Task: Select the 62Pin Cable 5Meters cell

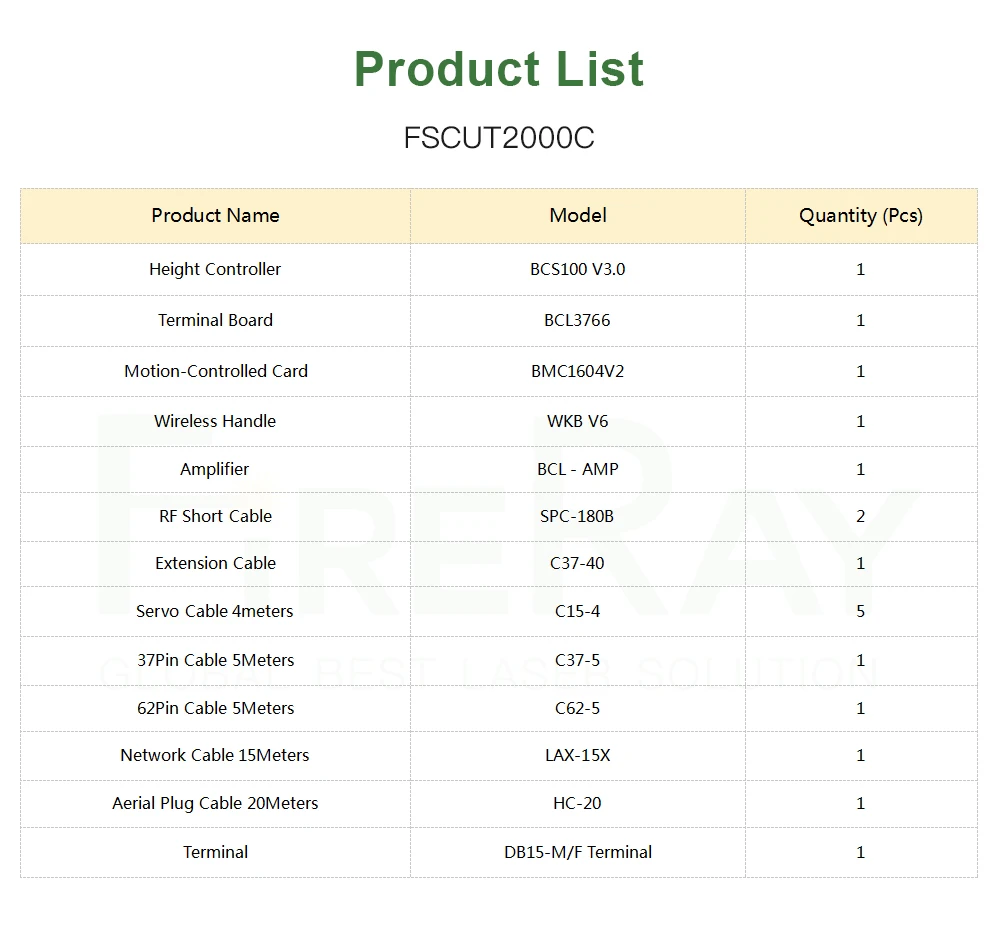Action: click(215, 708)
